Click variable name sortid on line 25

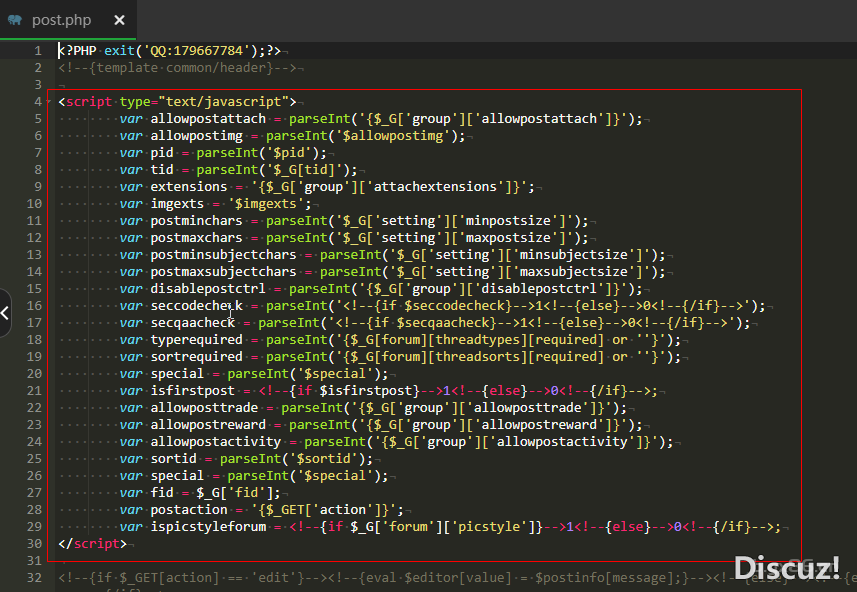point(174,458)
